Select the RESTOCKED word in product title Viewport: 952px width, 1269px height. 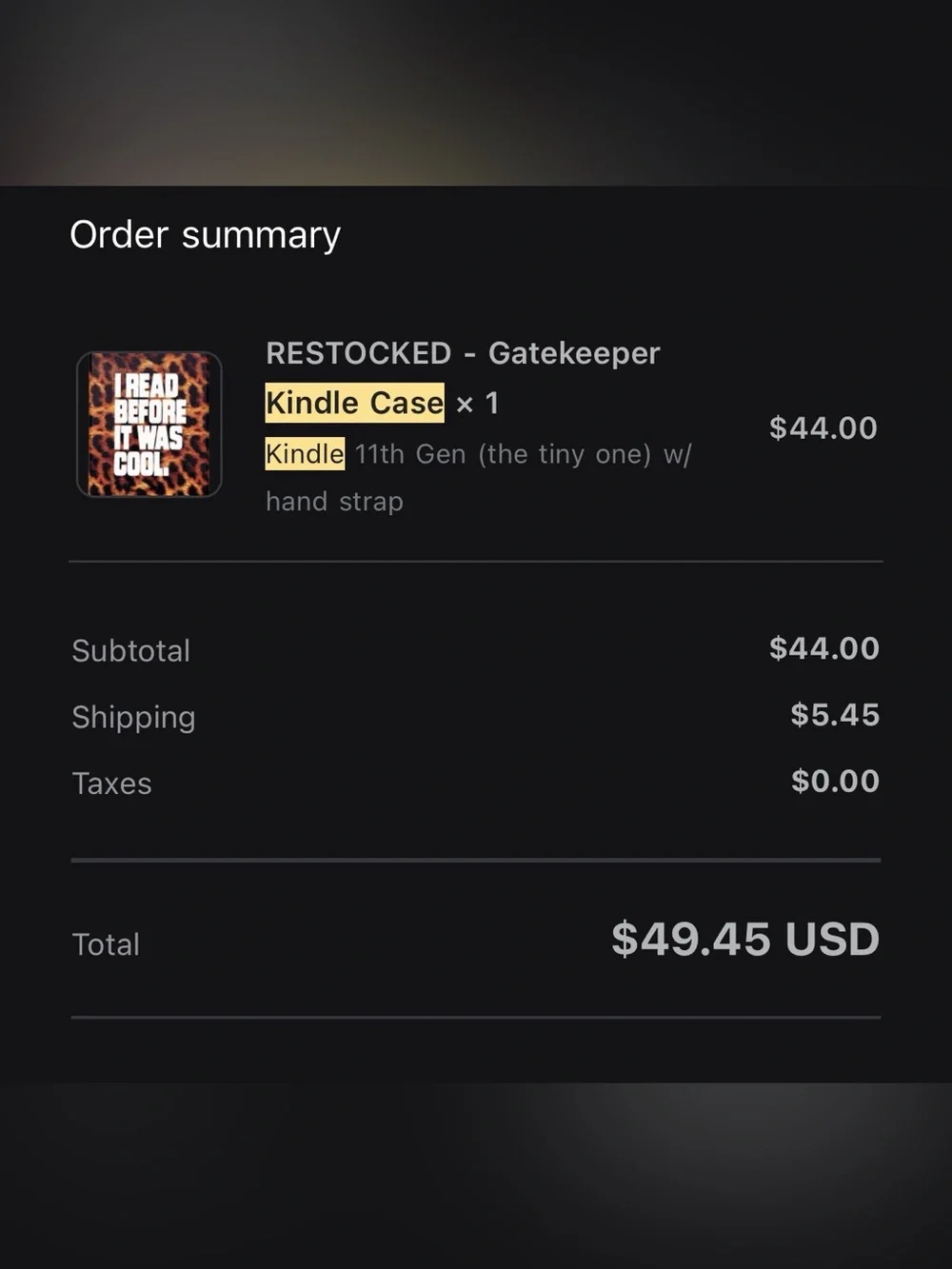coord(358,353)
